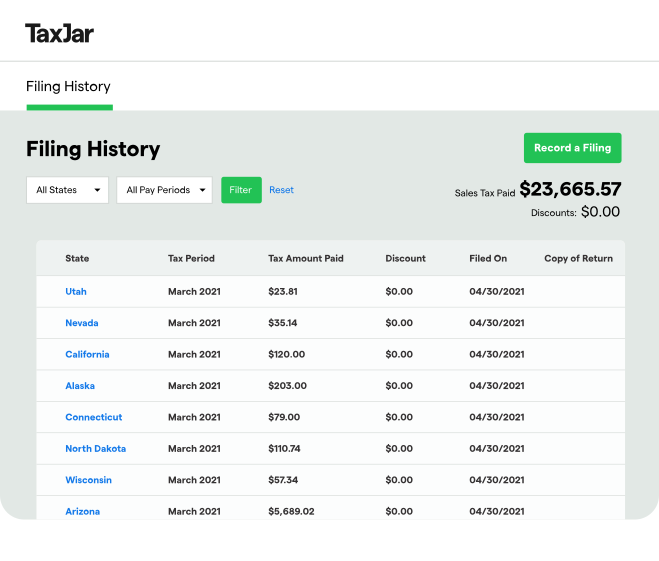Apply filters with the Filter button
The image size is (659, 561).
pos(241,190)
